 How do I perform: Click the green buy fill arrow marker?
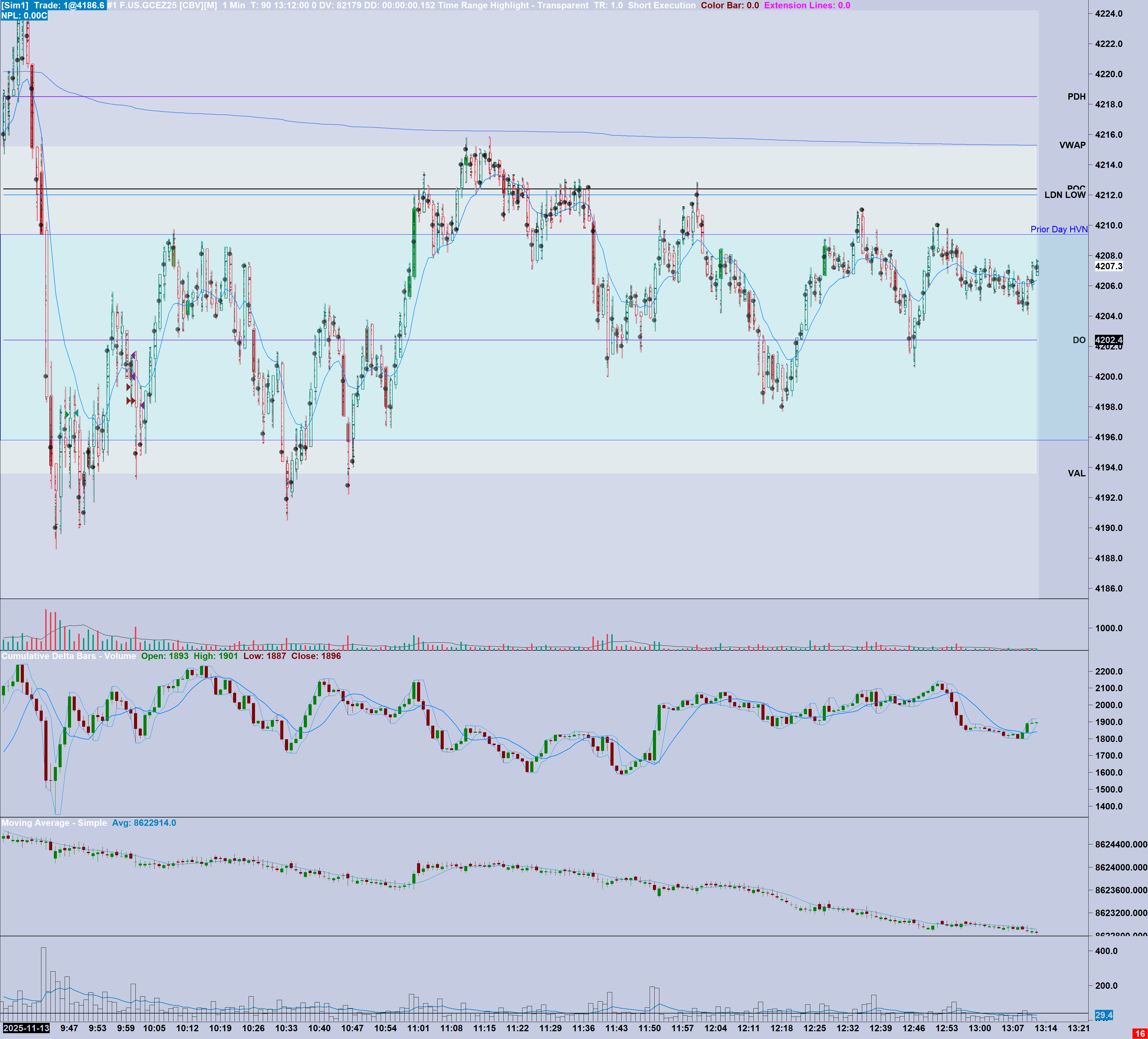(67, 415)
